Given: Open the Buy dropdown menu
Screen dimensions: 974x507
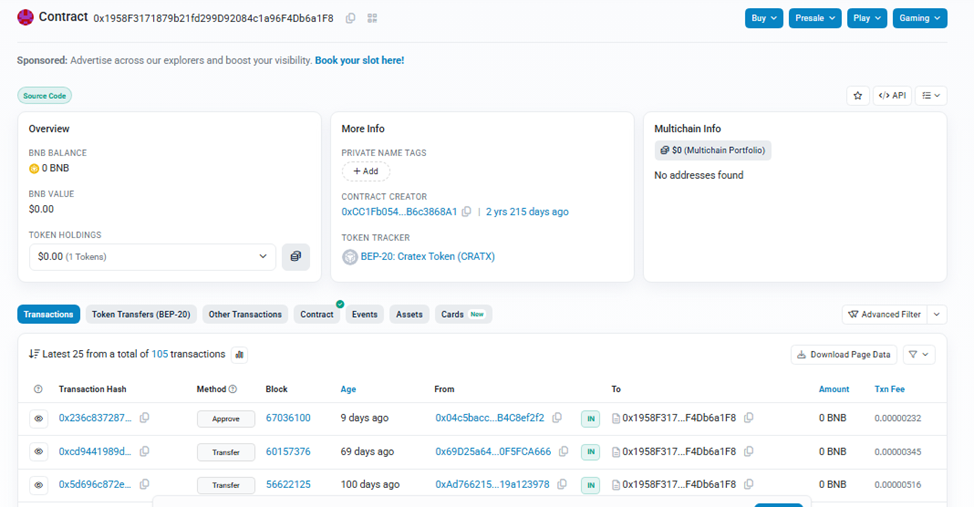Looking at the screenshot, I should 764,18.
